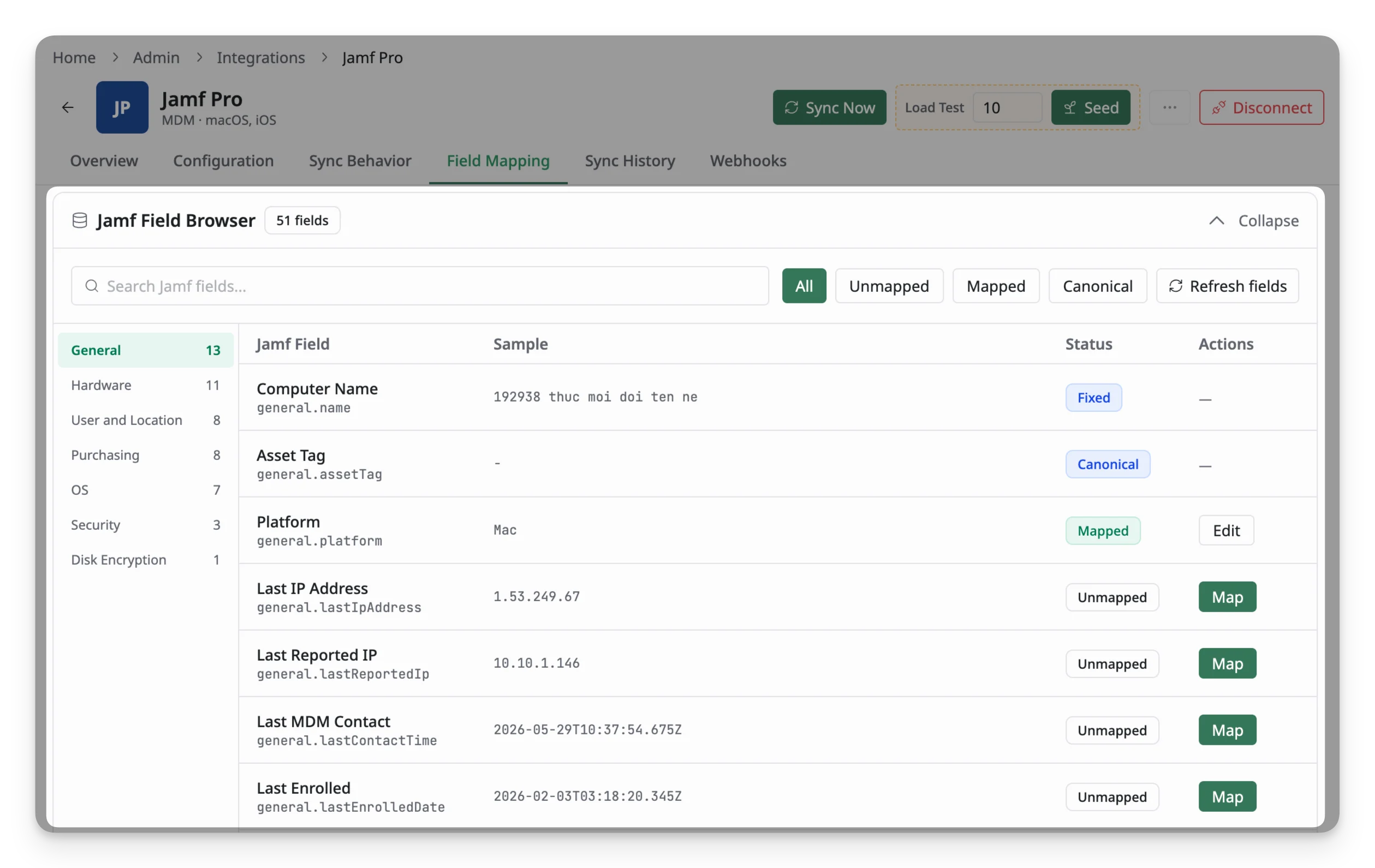The width and height of the screenshot is (1375, 868).
Task: Click the Jamf Field column header
Action: [293, 344]
